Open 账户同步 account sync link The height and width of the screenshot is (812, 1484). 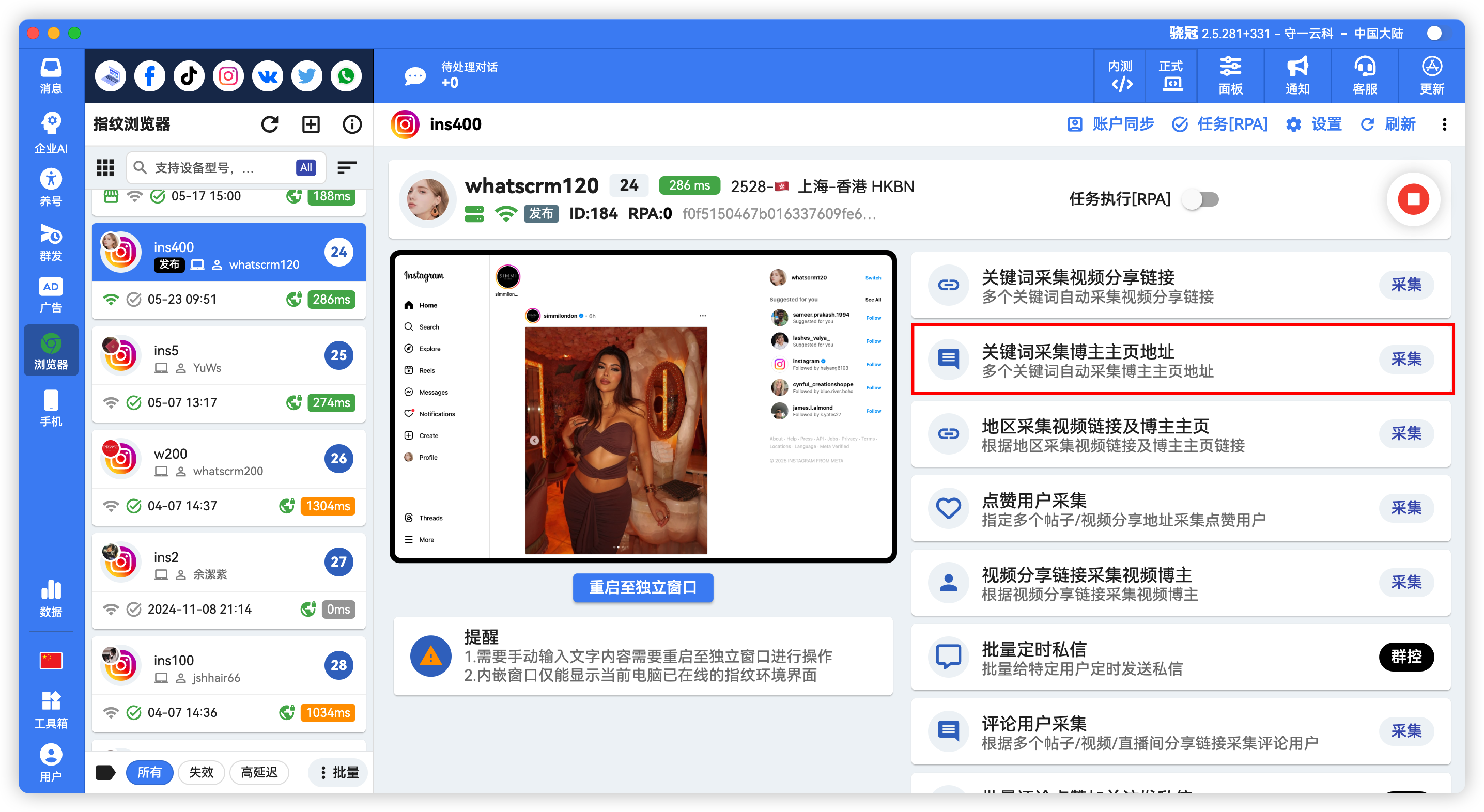(x=1111, y=124)
